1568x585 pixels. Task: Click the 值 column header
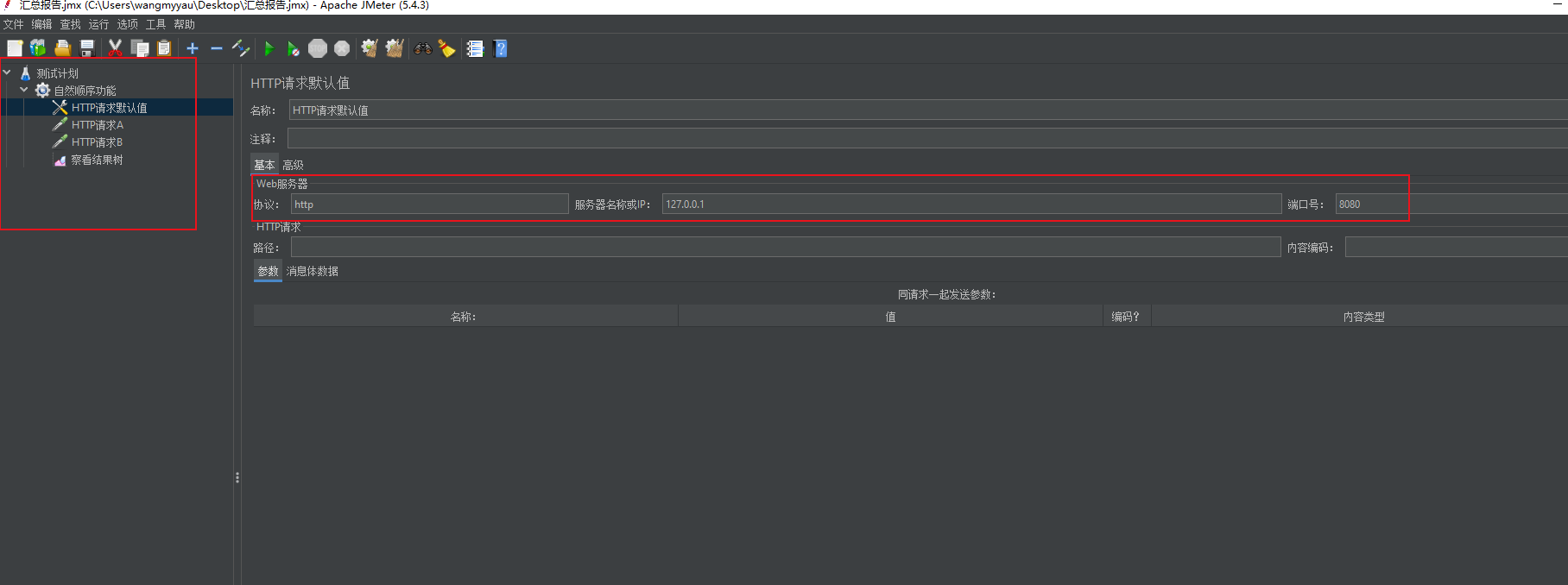890,317
